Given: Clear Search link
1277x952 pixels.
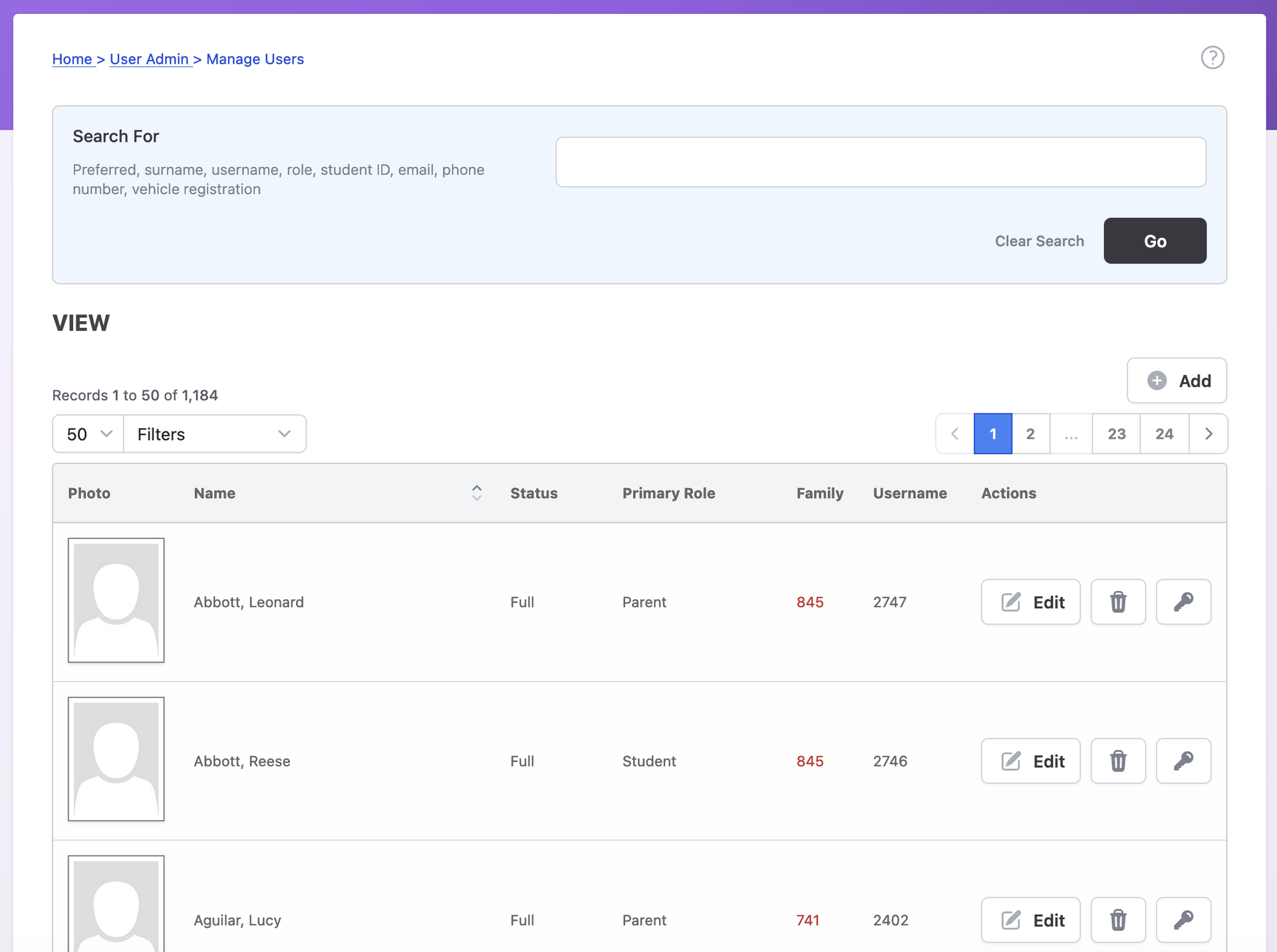Looking at the screenshot, I should [1039, 241].
